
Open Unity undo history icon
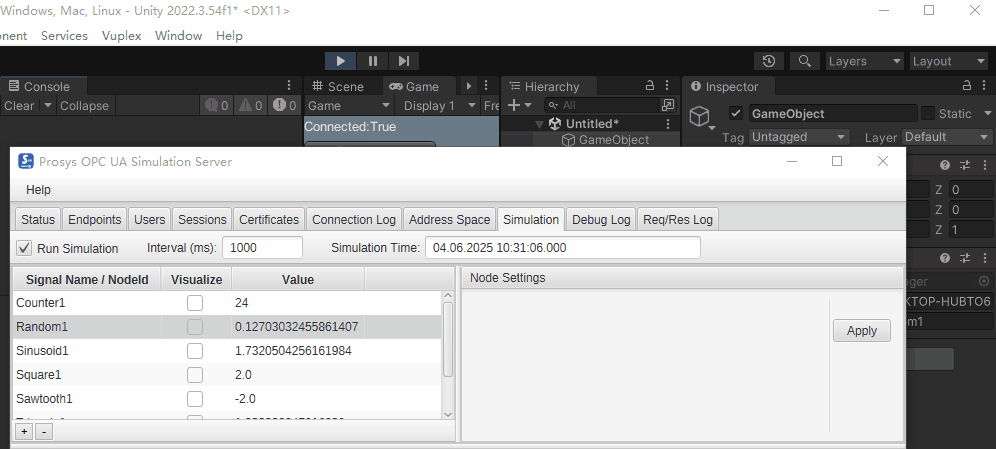tap(769, 61)
